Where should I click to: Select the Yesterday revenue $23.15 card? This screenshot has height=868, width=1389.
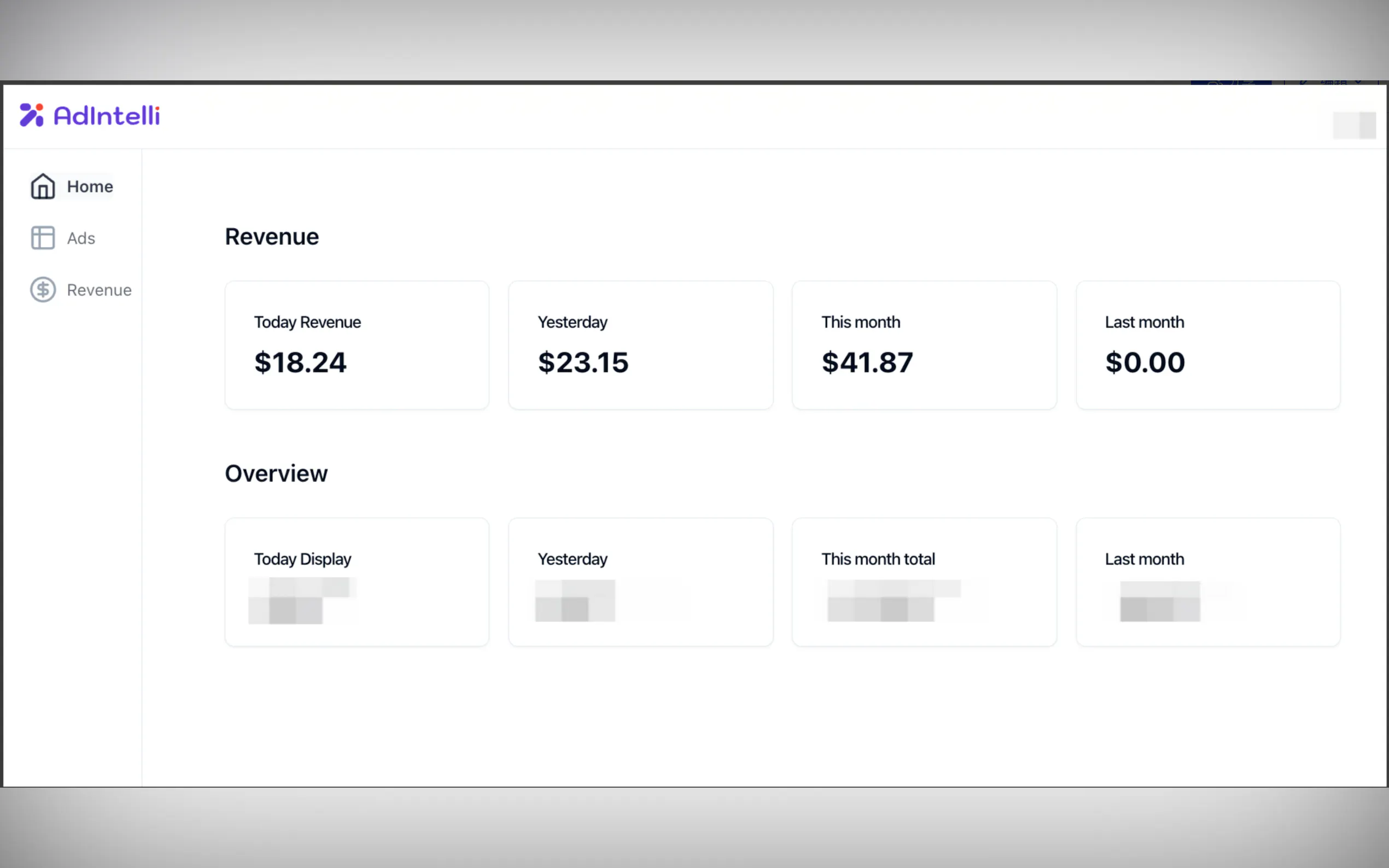pos(640,345)
